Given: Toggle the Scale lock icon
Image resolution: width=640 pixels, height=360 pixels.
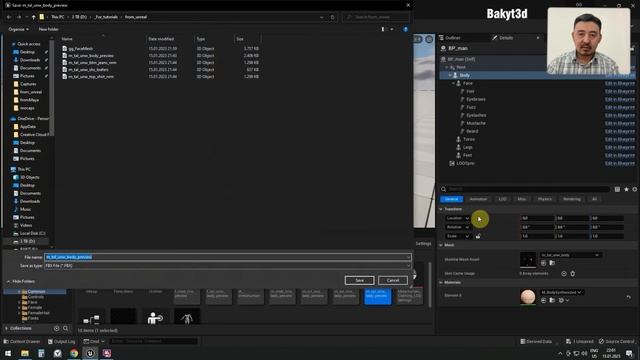Looking at the screenshot, I should (x=478, y=236).
